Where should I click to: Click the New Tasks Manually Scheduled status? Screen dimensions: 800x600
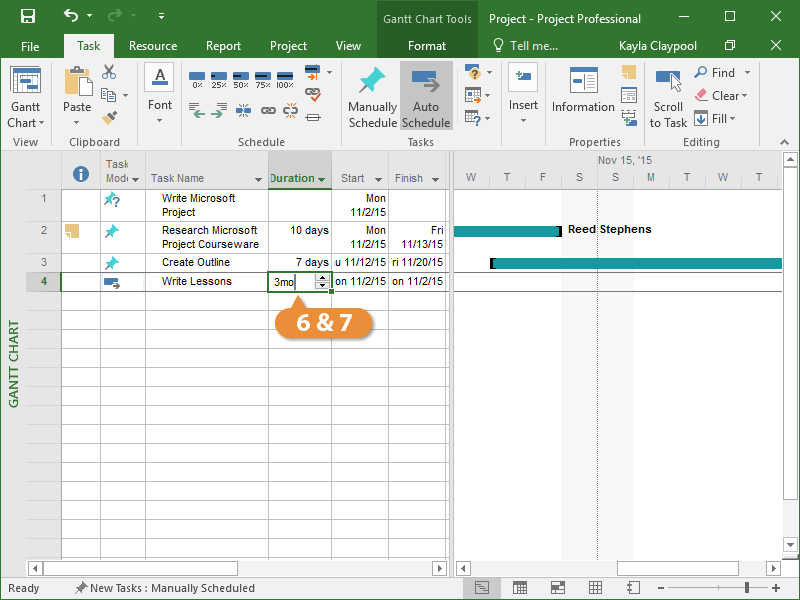[165, 588]
